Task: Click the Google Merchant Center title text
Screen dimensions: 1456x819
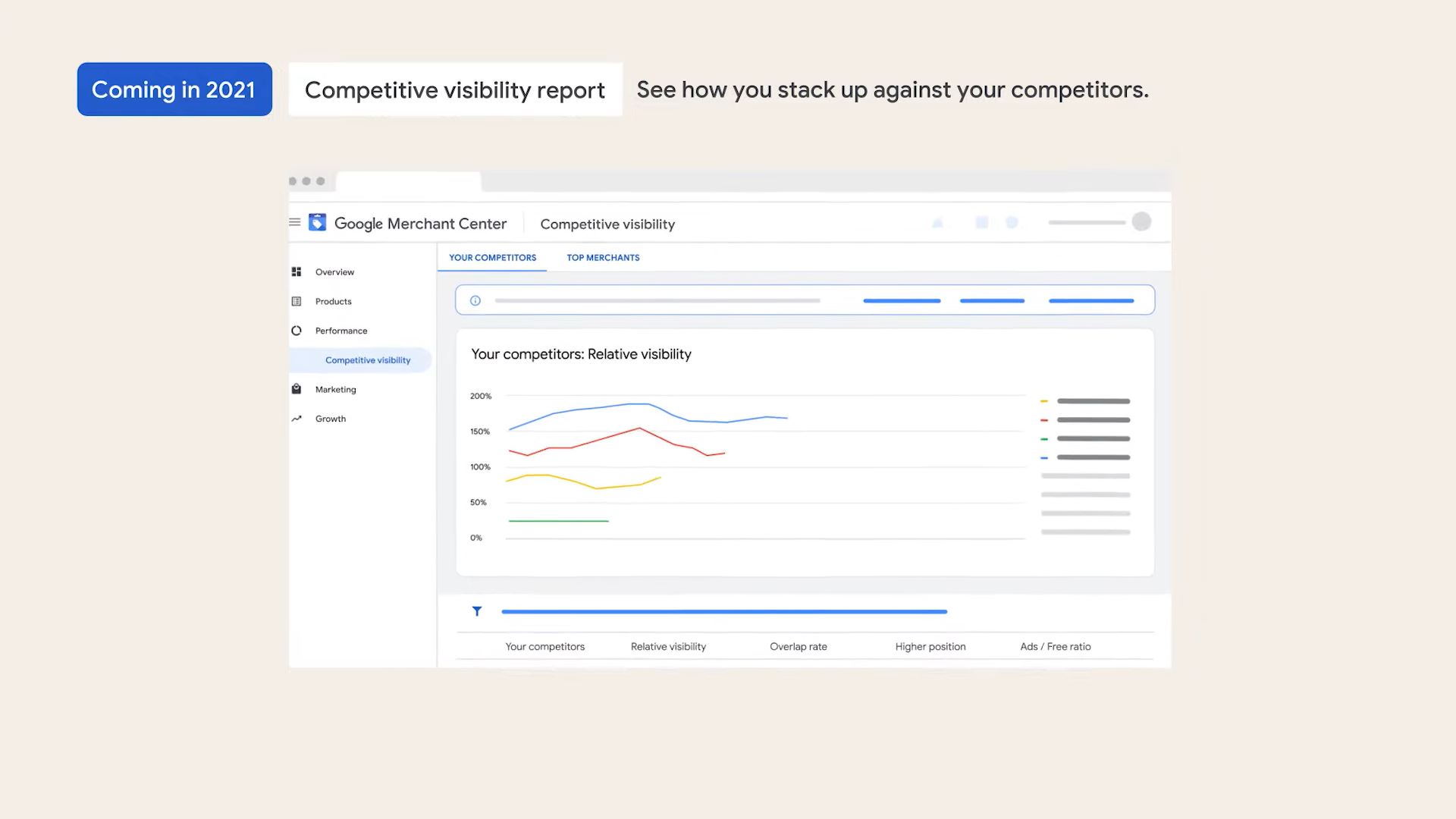Action: (420, 224)
